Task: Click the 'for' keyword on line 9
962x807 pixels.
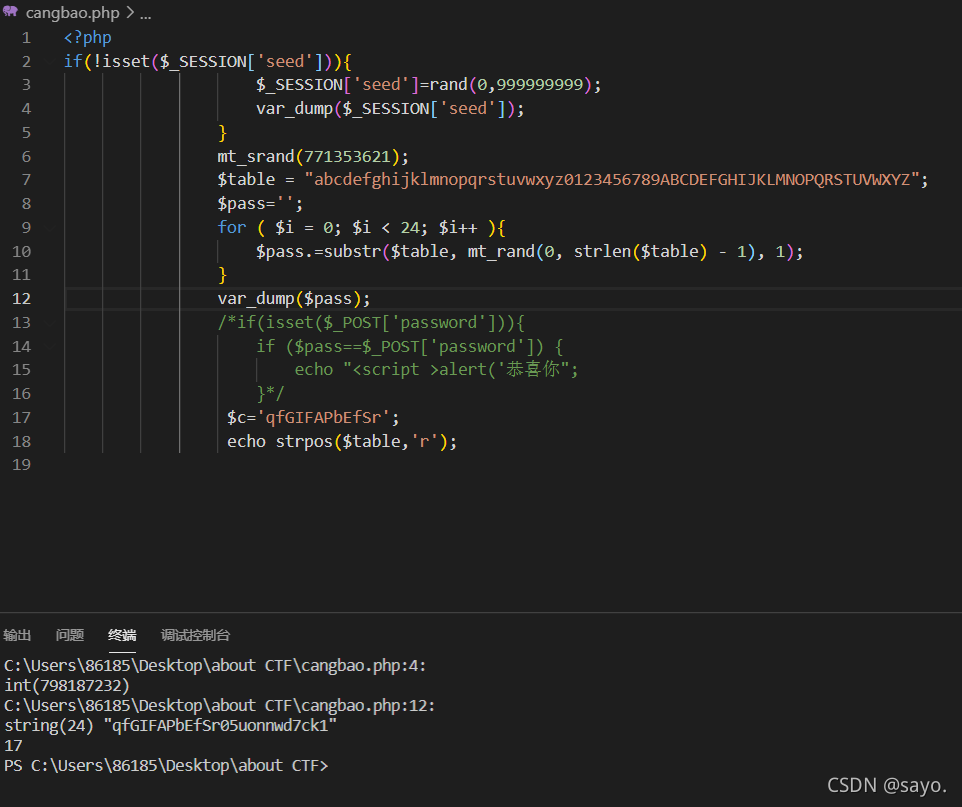Action: click(x=231, y=228)
